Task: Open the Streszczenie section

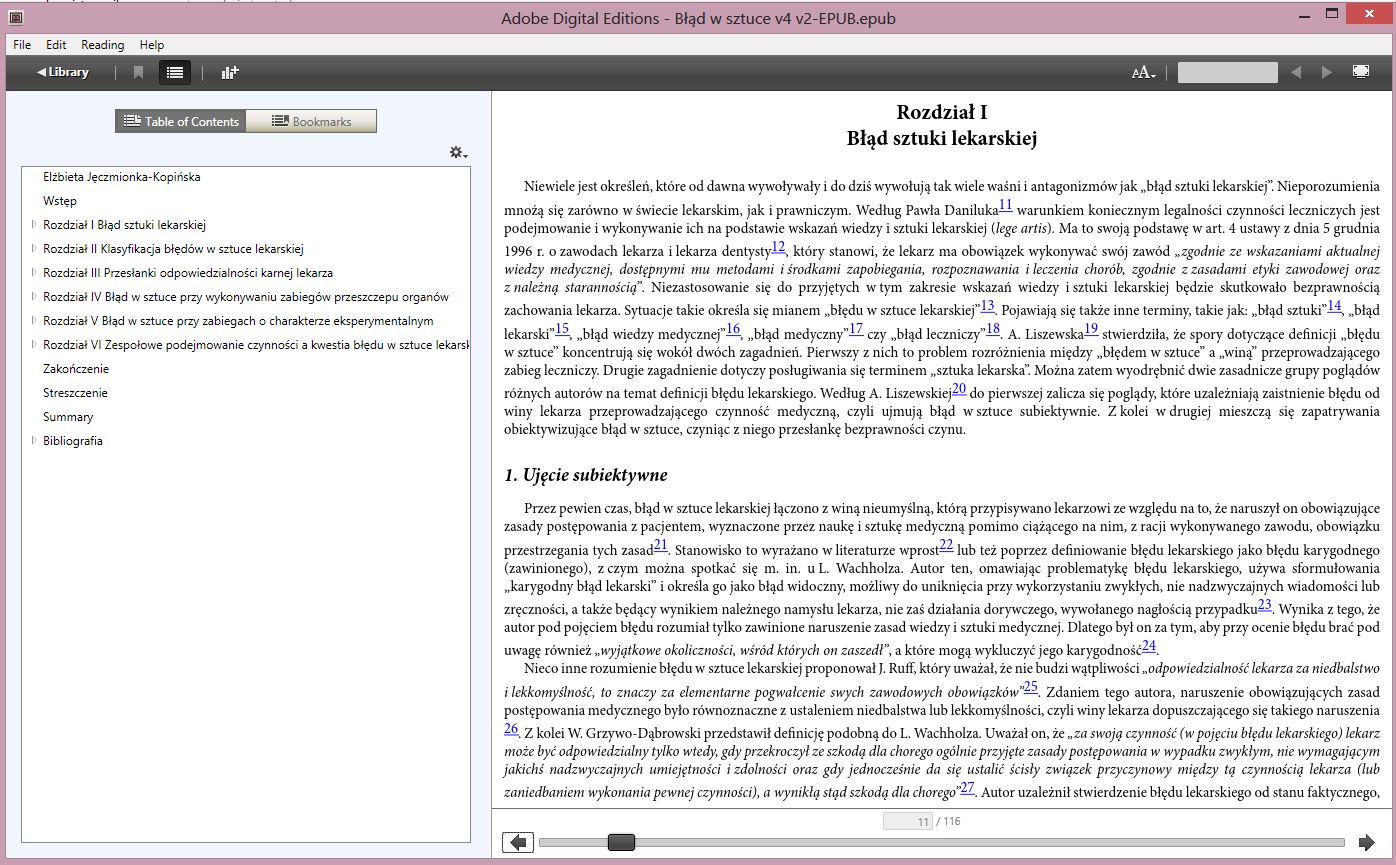Action: point(75,393)
